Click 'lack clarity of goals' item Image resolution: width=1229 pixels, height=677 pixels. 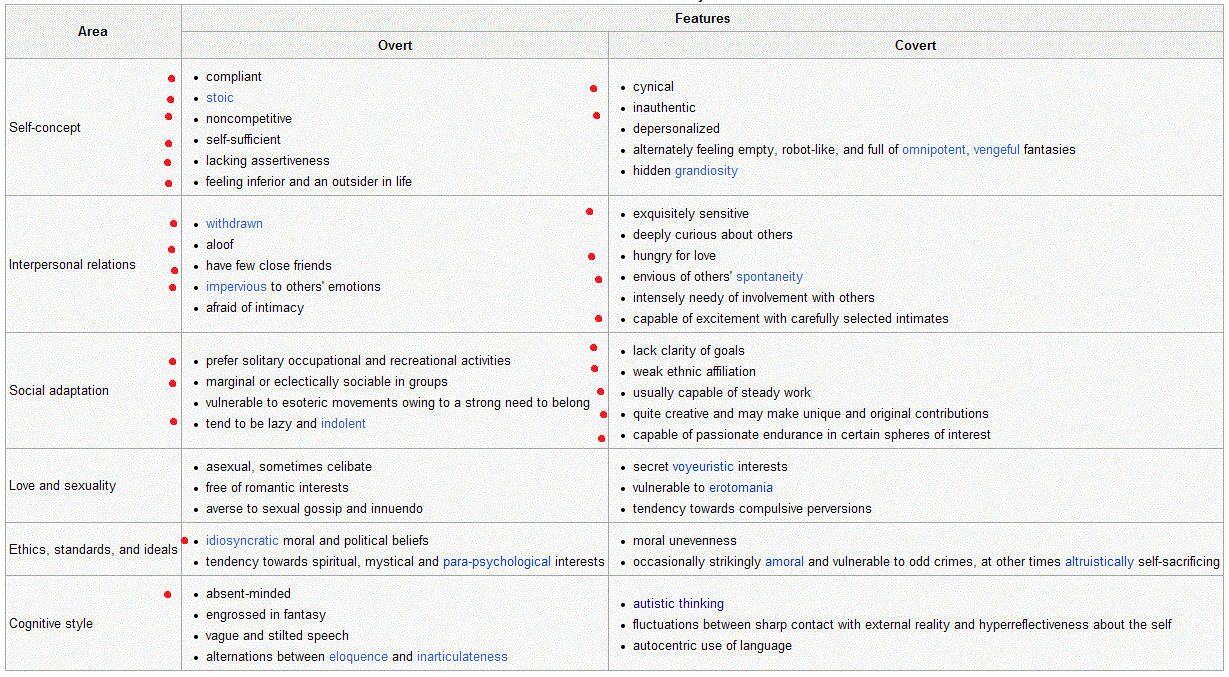click(689, 351)
